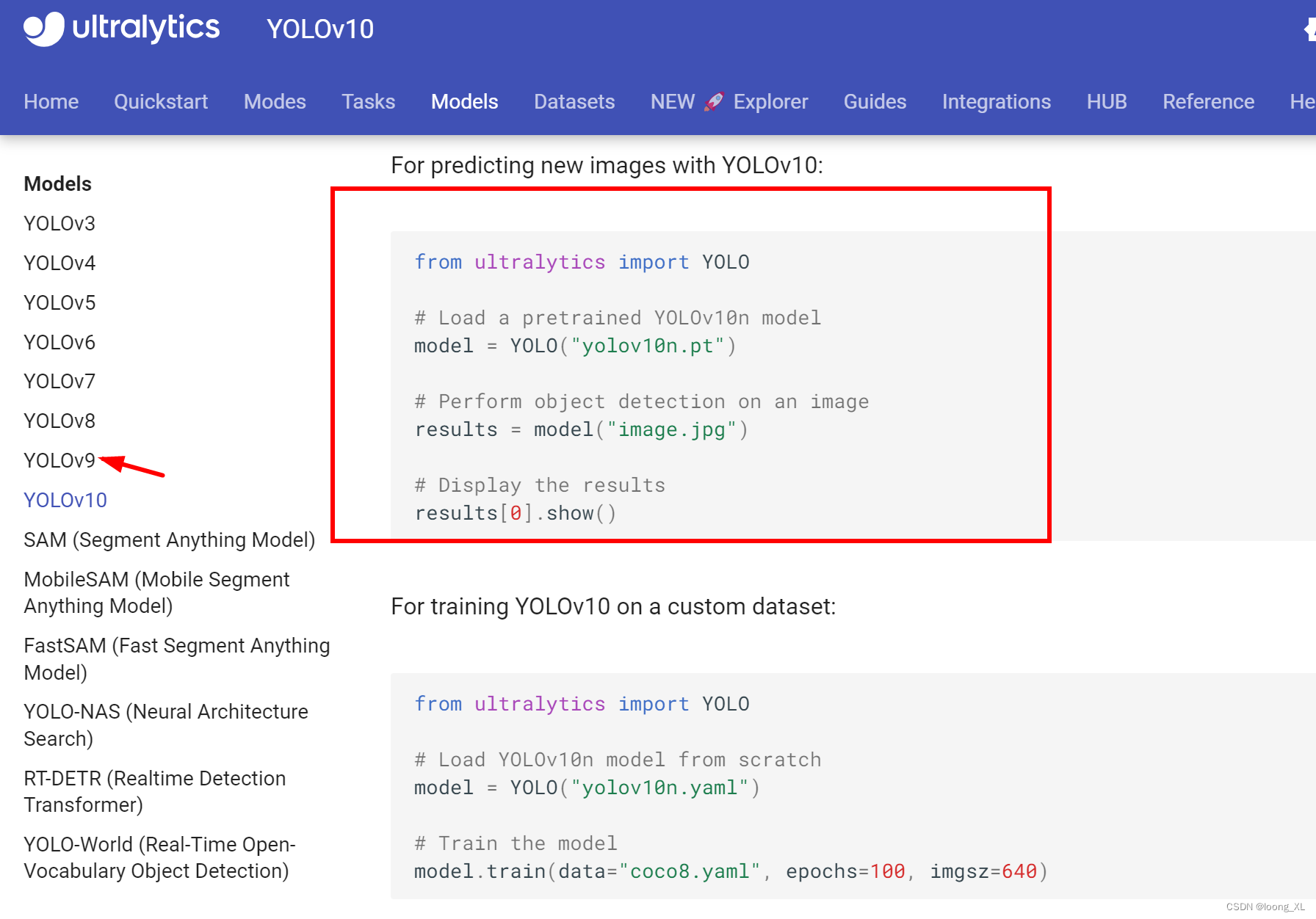The image size is (1316, 919).
Task: Click the comment '# Train the model'
Action: tap(516, 843)
